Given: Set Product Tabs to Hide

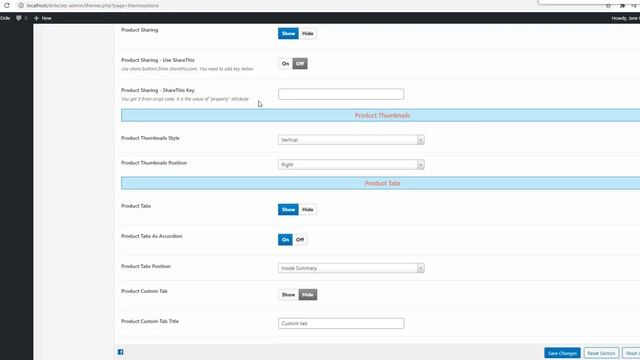Looking at the screenshot, I should coord(308,209).
